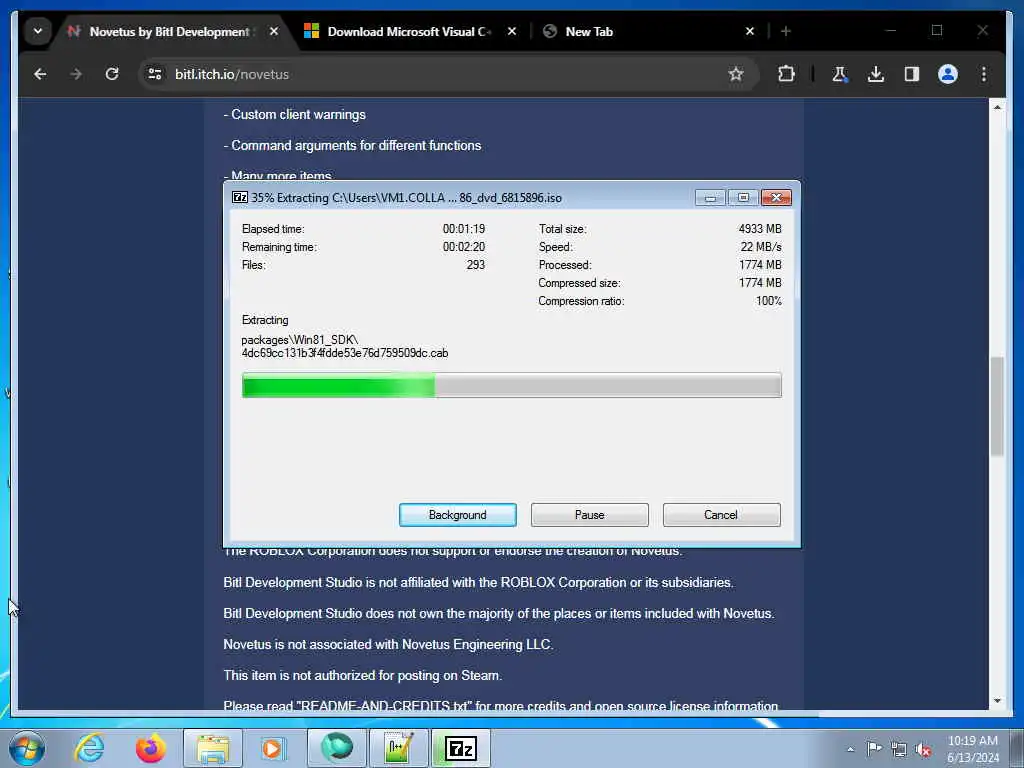Click the scrollbar up arrow
1024x768 pixels.
(997, 106)
